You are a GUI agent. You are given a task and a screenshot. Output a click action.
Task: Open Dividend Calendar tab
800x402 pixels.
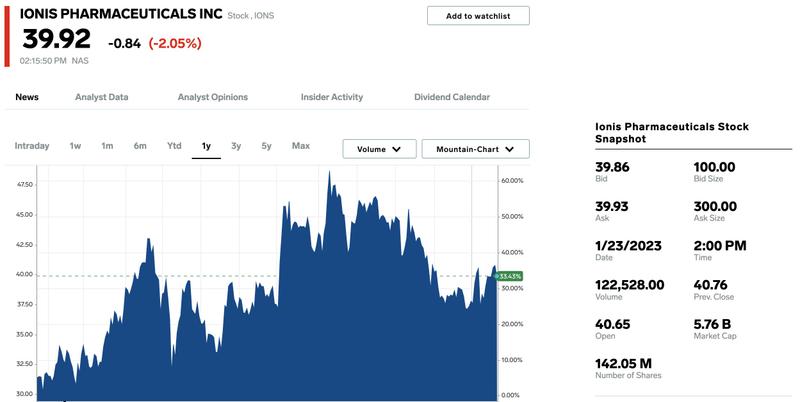click(x=452, y=97)
